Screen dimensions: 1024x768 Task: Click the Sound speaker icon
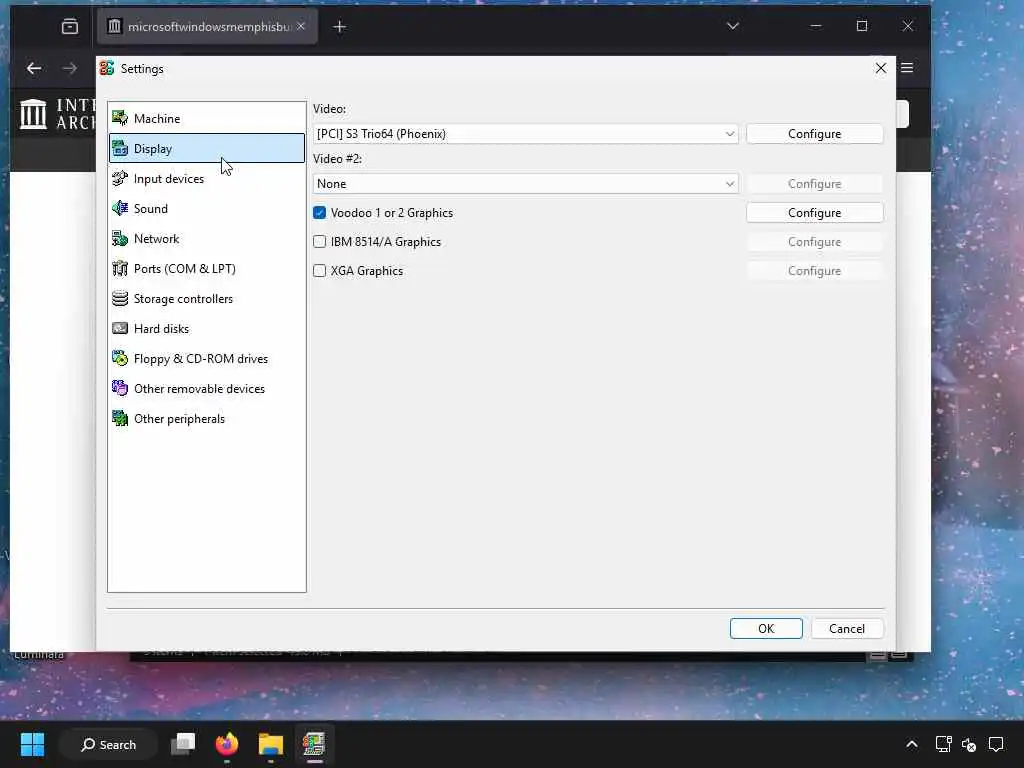tap(120, 208)
